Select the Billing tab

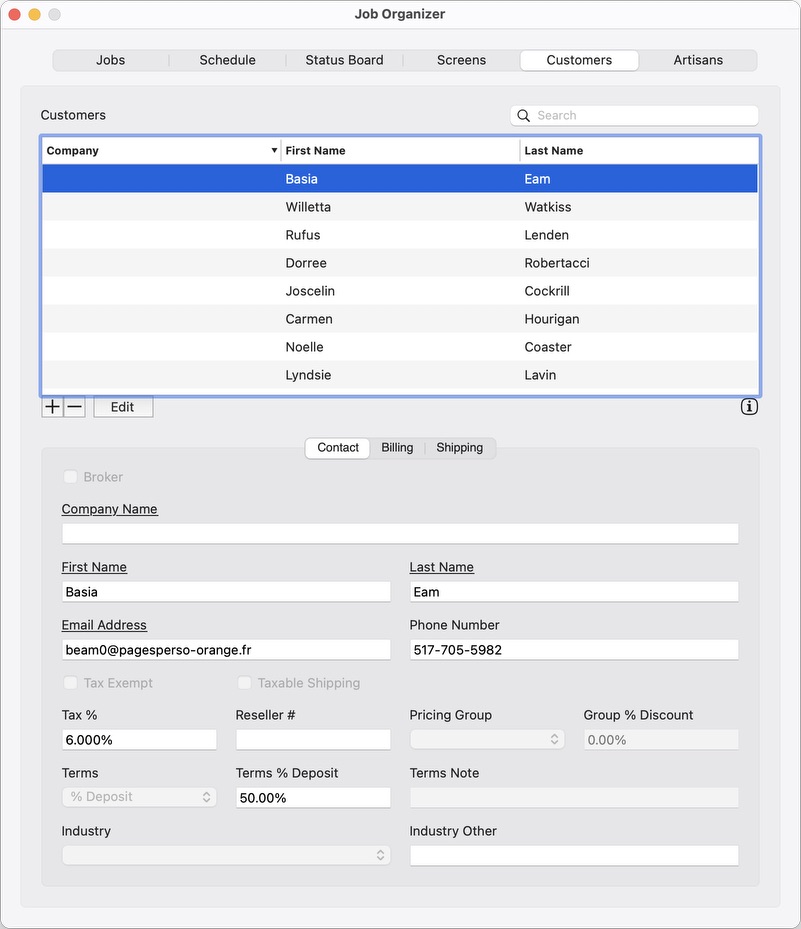tap(397, 448)
